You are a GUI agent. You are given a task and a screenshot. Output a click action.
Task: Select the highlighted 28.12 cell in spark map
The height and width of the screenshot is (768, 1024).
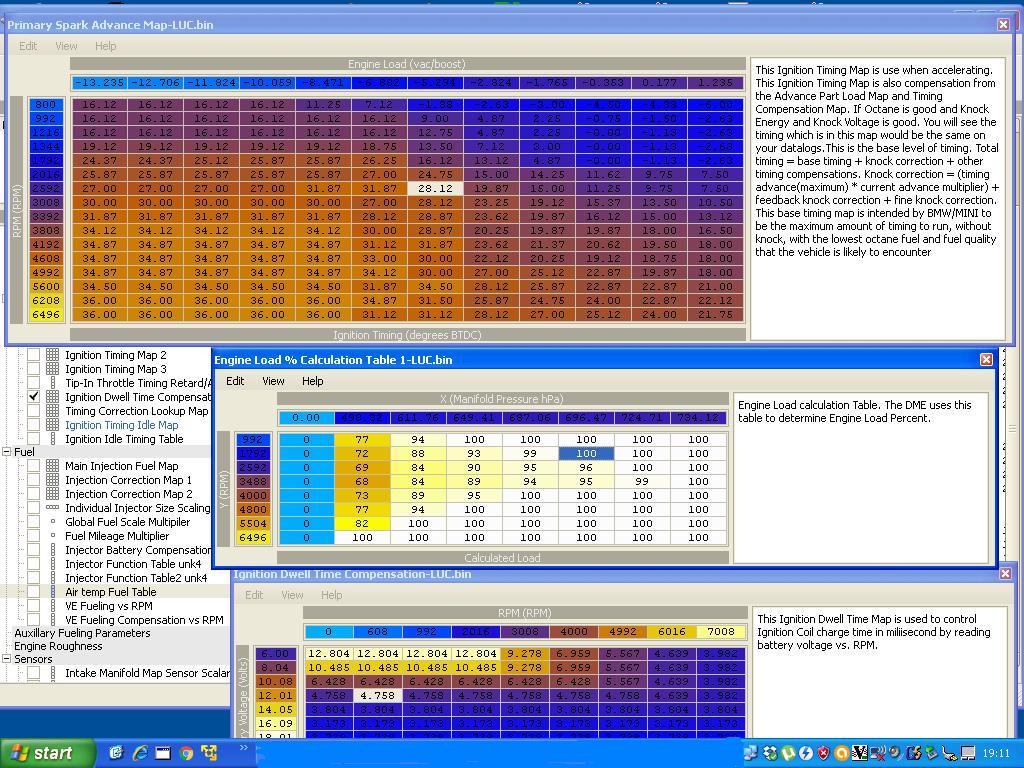[x=435, y=188]
